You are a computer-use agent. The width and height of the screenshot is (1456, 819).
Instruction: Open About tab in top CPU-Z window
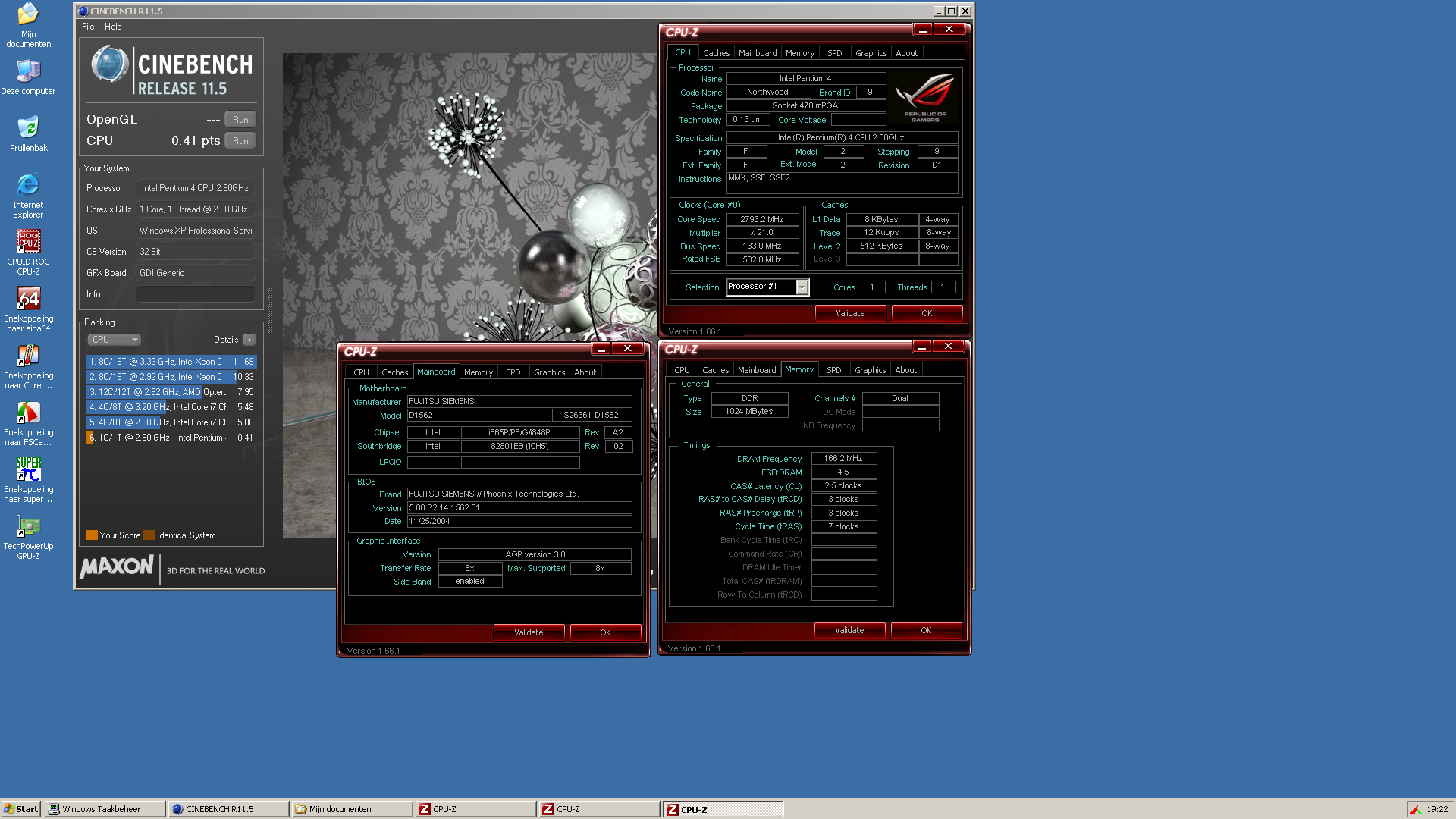tap(906, 53)
